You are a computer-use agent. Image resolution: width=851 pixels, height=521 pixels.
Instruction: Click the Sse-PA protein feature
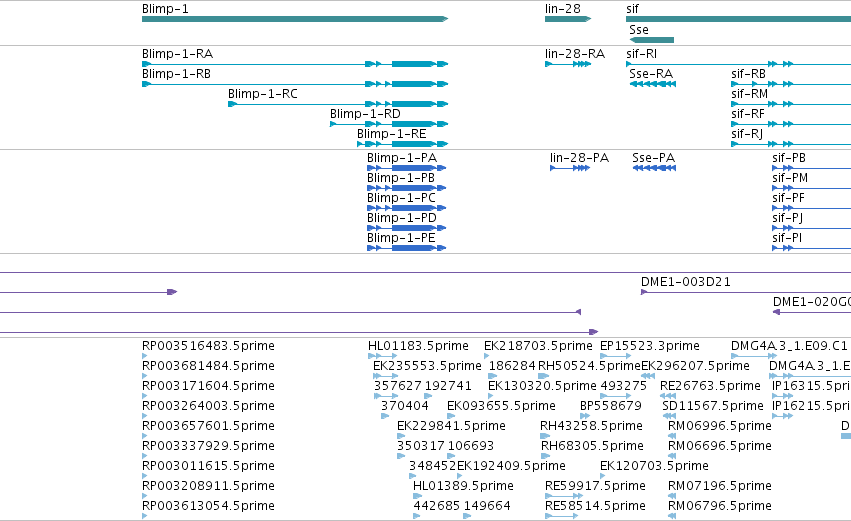tap(654, 168)
